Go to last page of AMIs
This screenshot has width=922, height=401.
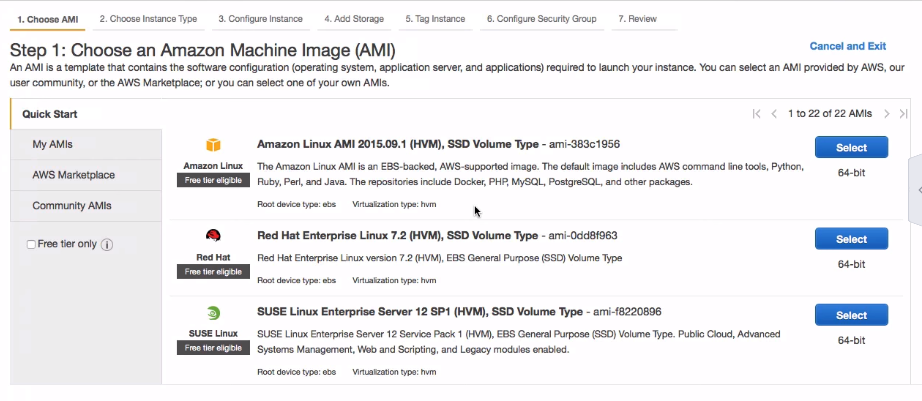[x=904, y=113]
